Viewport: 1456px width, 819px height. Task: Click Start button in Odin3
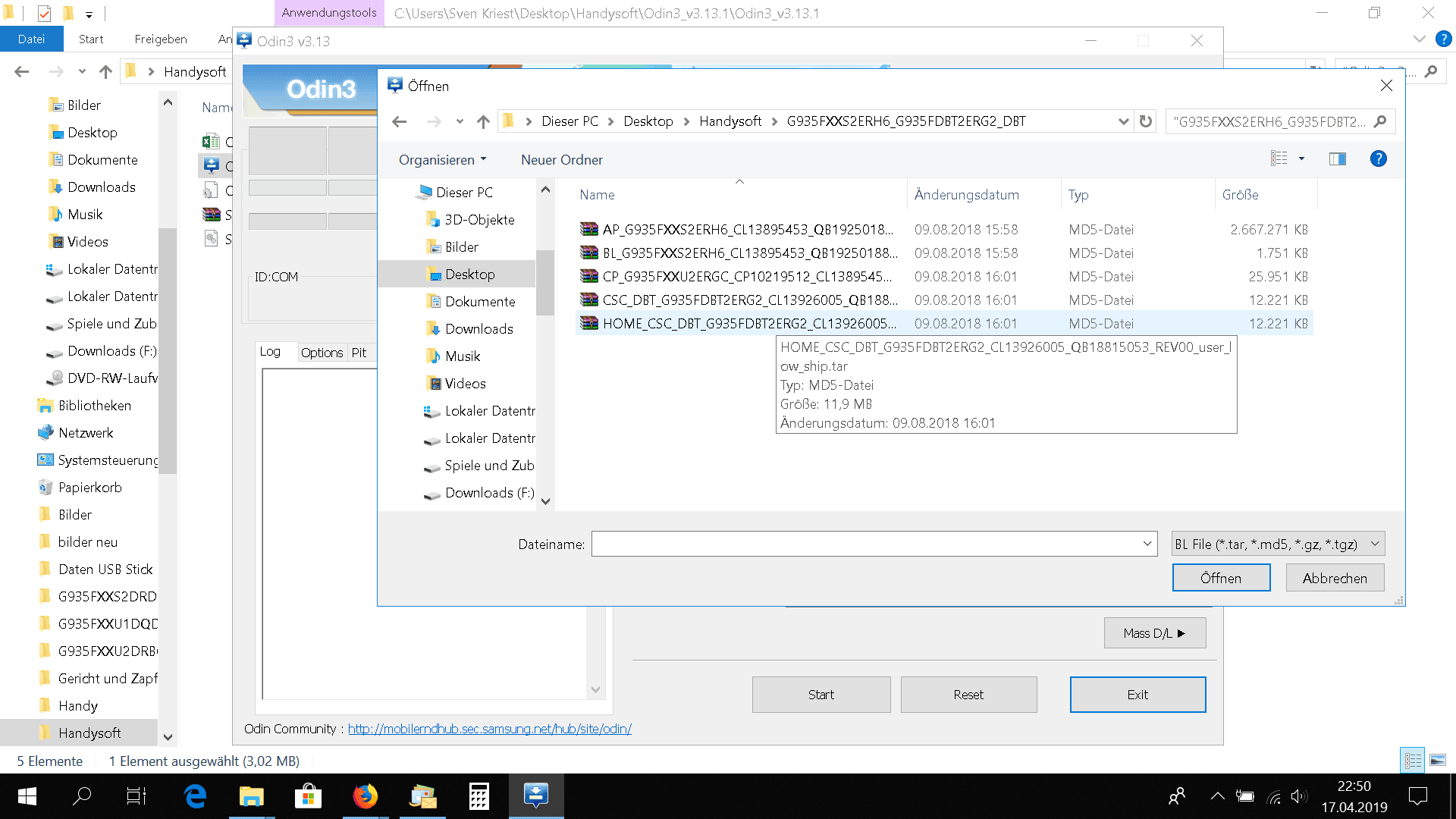tap(821, 695)
